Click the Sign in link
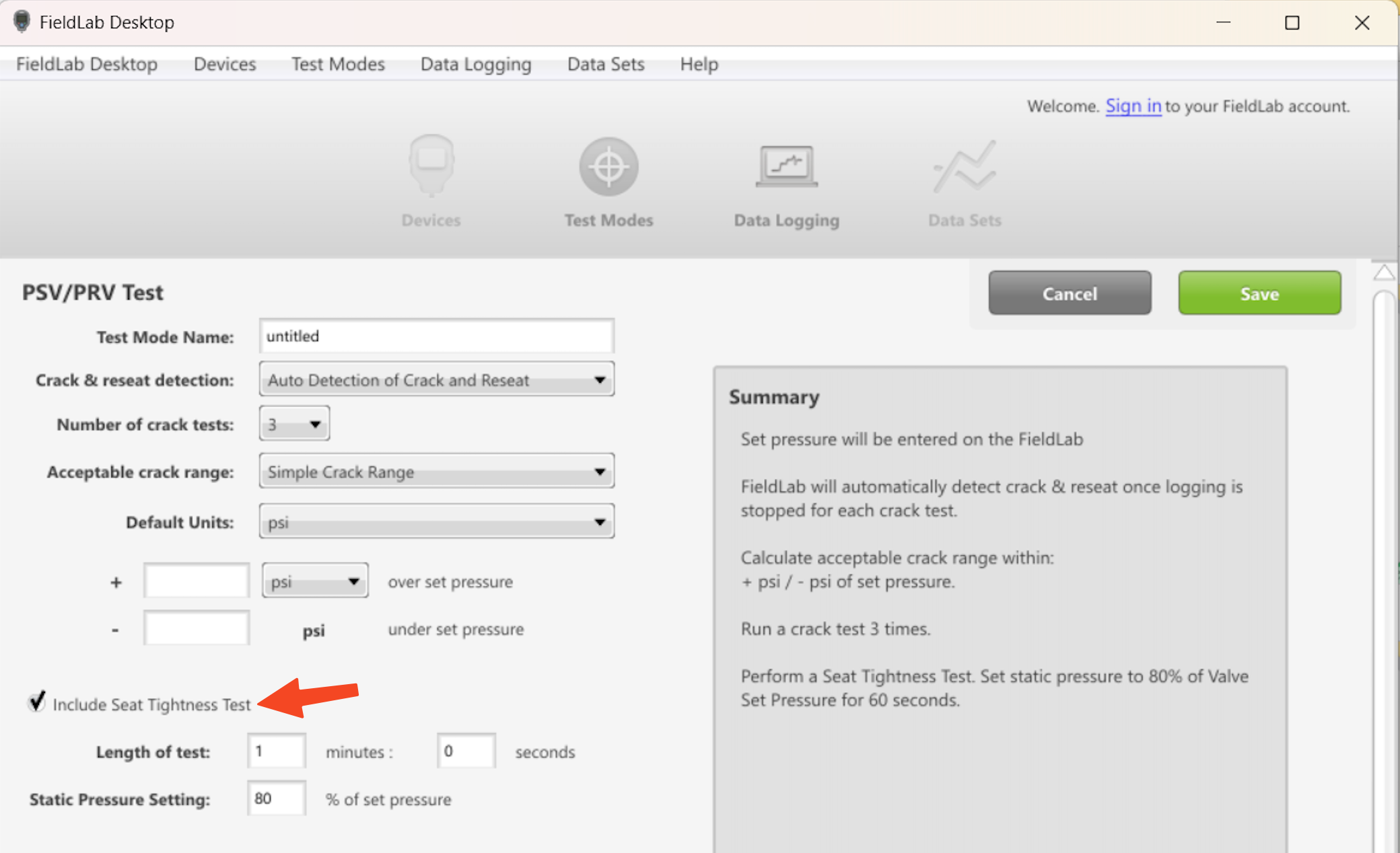The image size is (1400, 853). (x=1133, y=106)
